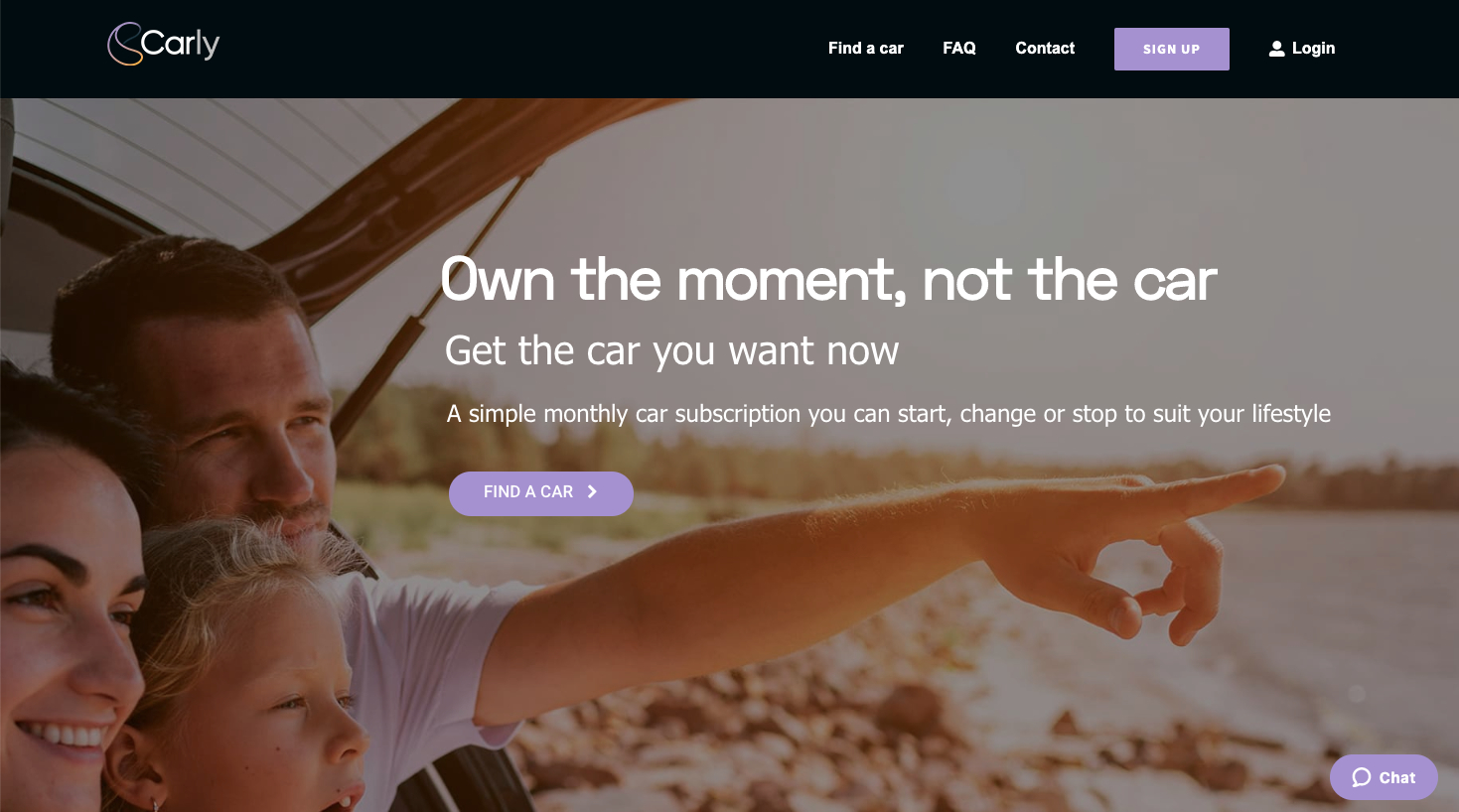
Task: Go to the Contact page
Action: [1045, 48]
